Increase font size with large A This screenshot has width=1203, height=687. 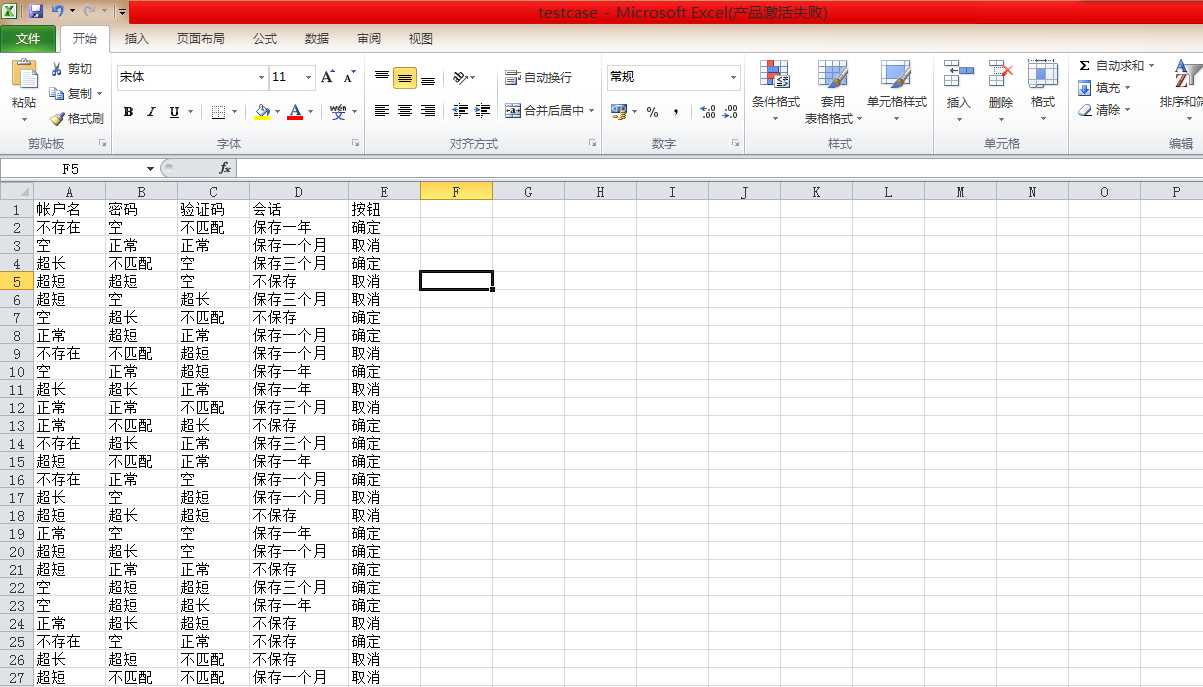click(328, 77)
